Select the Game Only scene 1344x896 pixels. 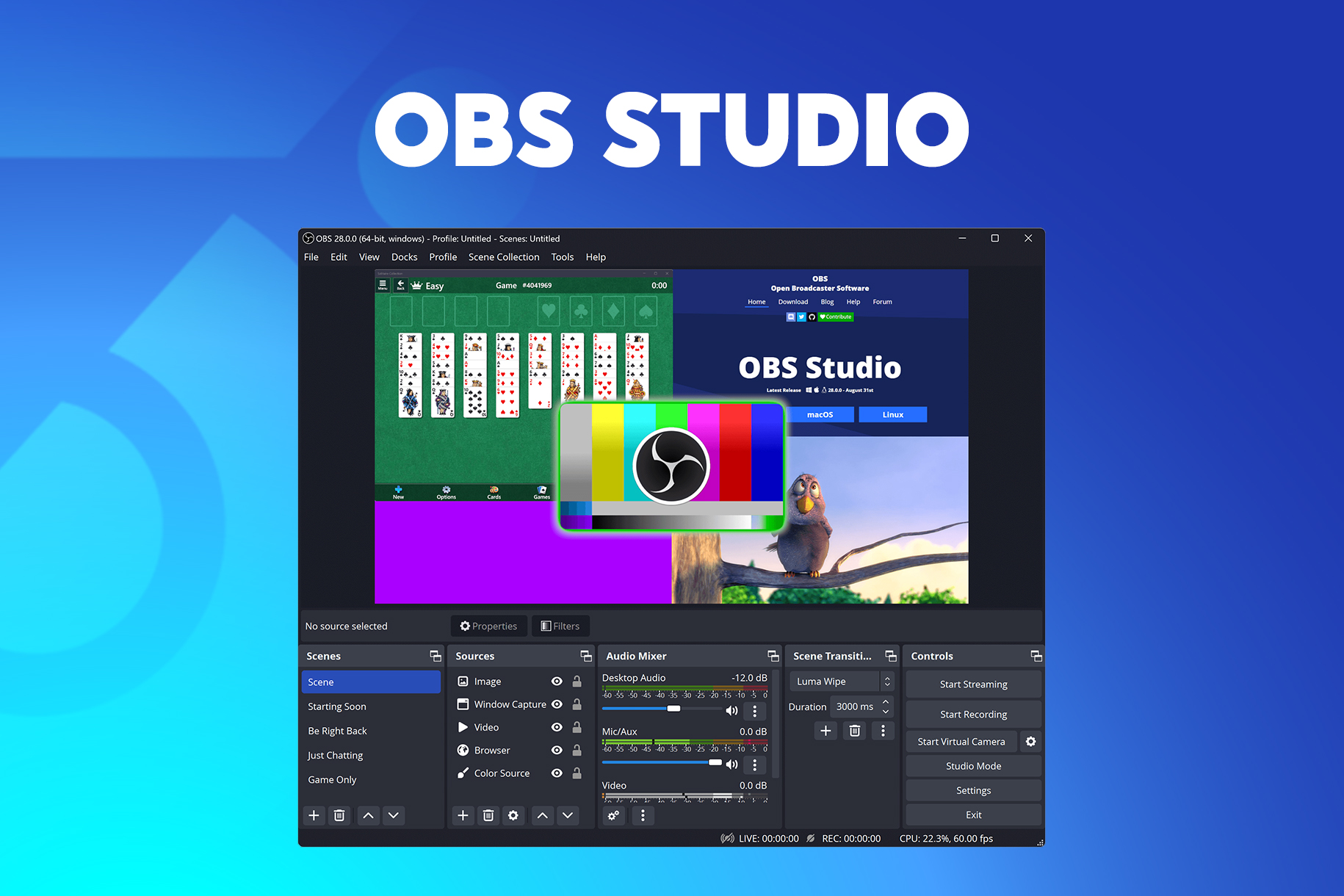coord(371,780)
